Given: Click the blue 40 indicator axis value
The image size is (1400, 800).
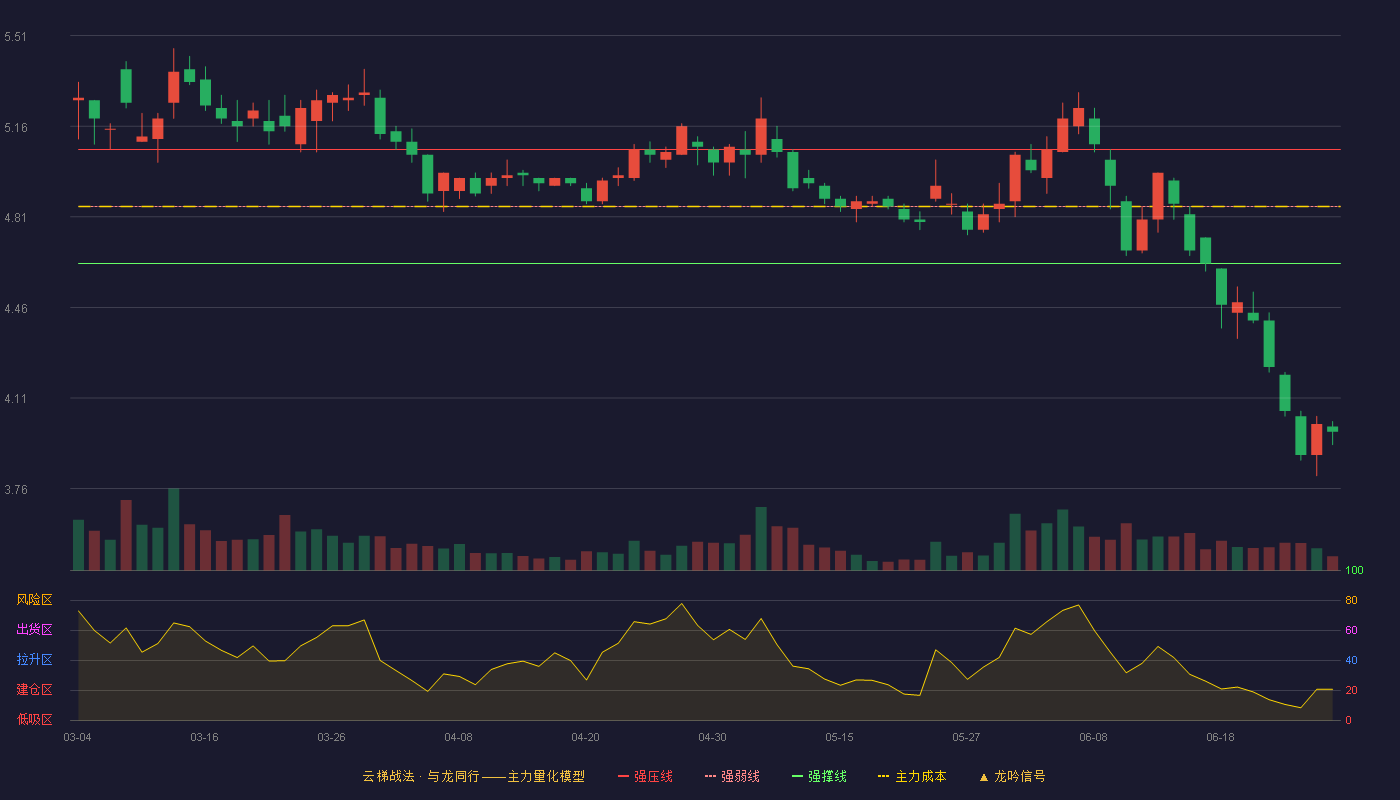Looking at the screenshot, I should click(x=1351, y=660).
